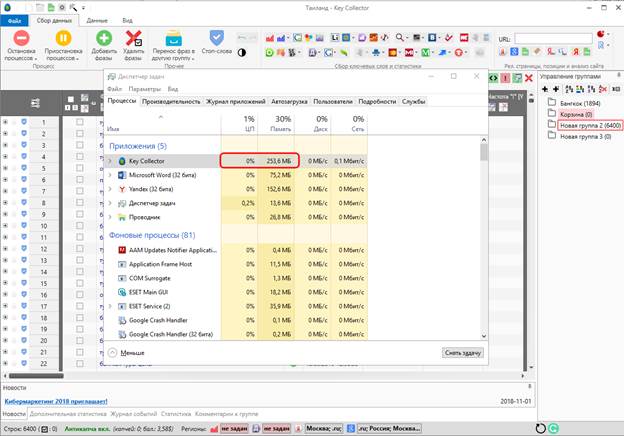Image resolution: width=624 pixels, height=436 pixels.
Task: Tick the checkbox in row 17
Action: (x=80, y=306)
